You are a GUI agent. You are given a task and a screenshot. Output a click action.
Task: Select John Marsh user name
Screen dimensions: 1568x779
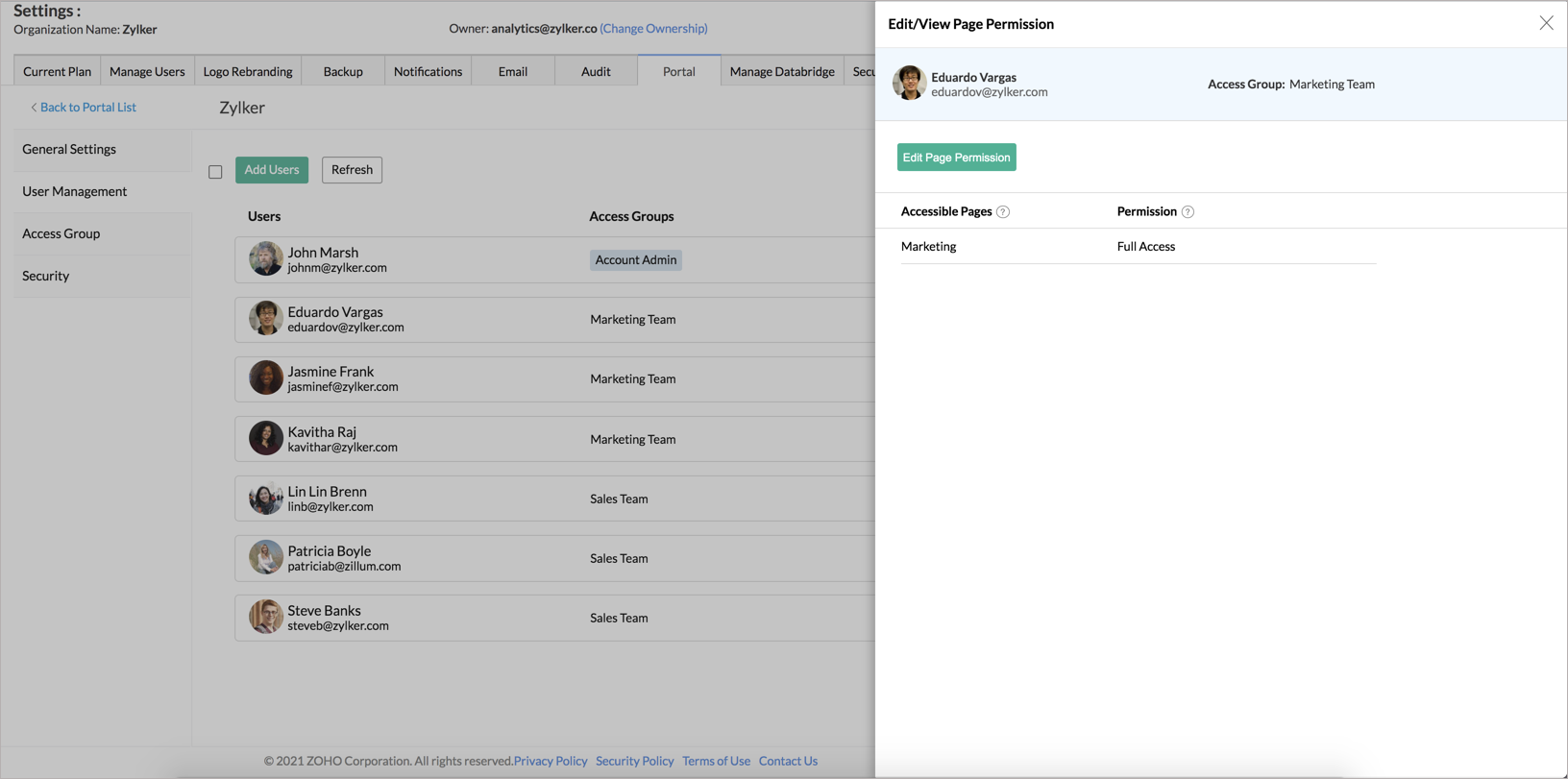[323, 253]
